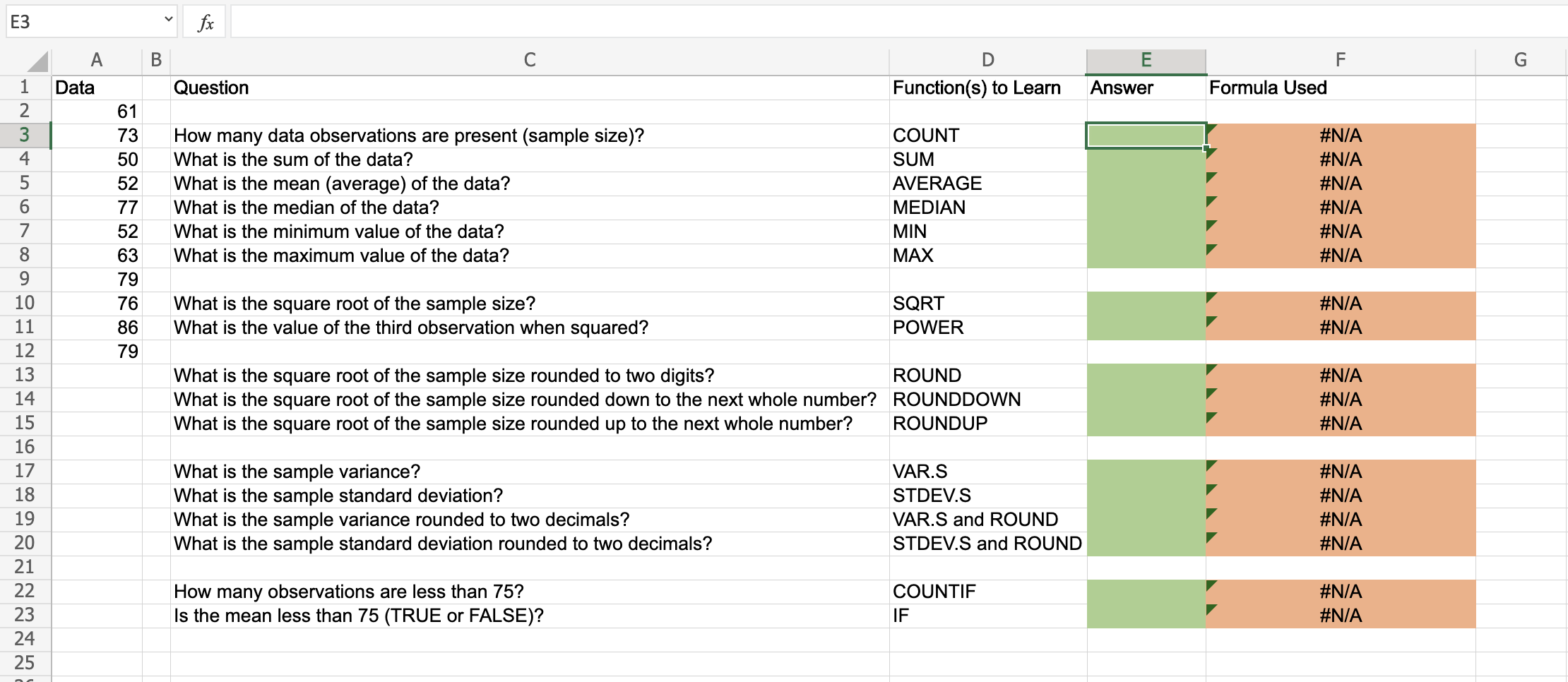Select column C header
Screen dimensions: 1568x682
pyautogui.click(x=530, y=61)
